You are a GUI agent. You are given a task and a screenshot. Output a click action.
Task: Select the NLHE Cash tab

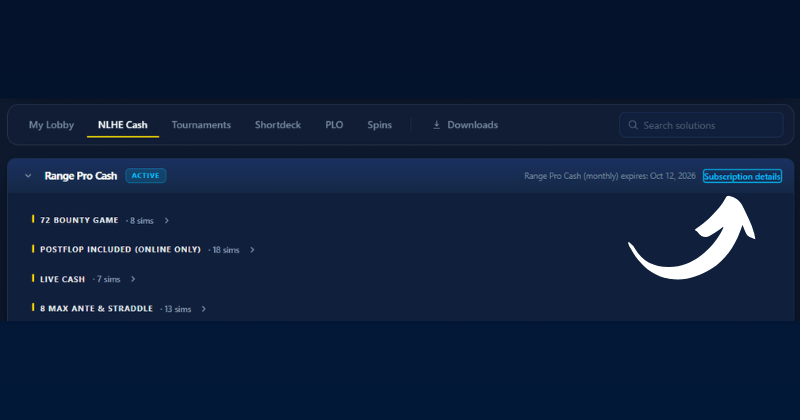122,125
